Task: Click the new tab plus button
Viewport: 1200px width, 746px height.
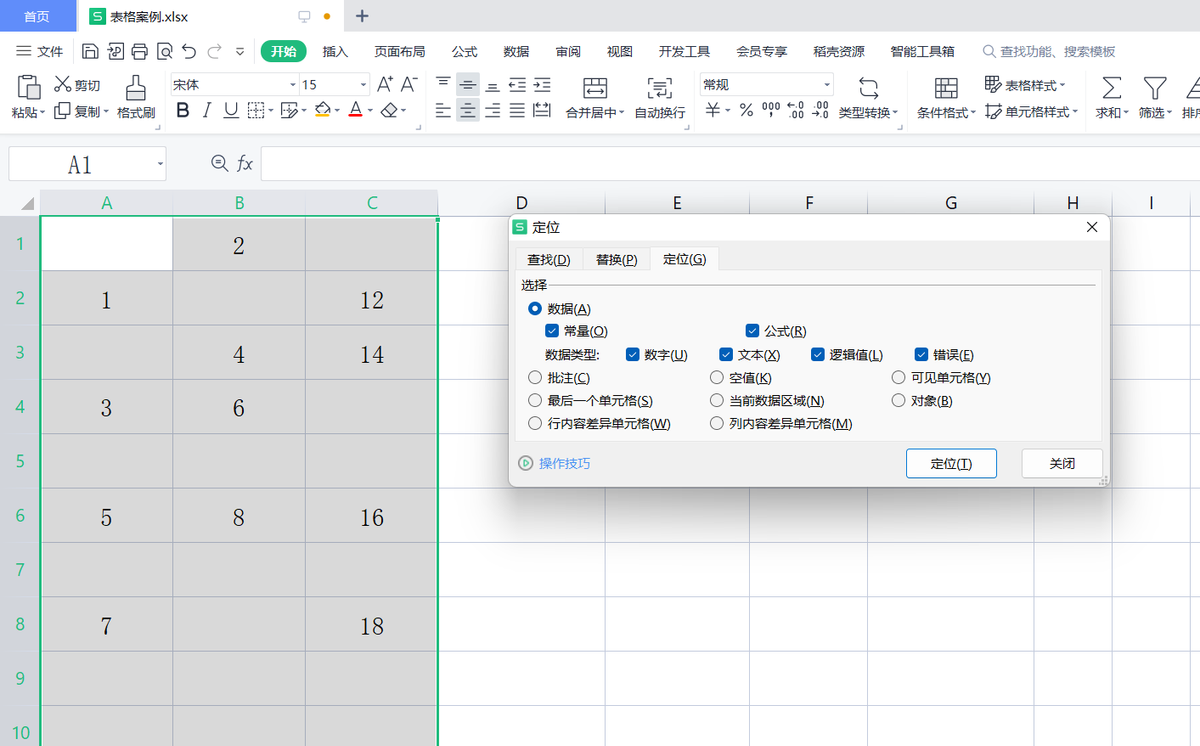Action: [362, 16]
